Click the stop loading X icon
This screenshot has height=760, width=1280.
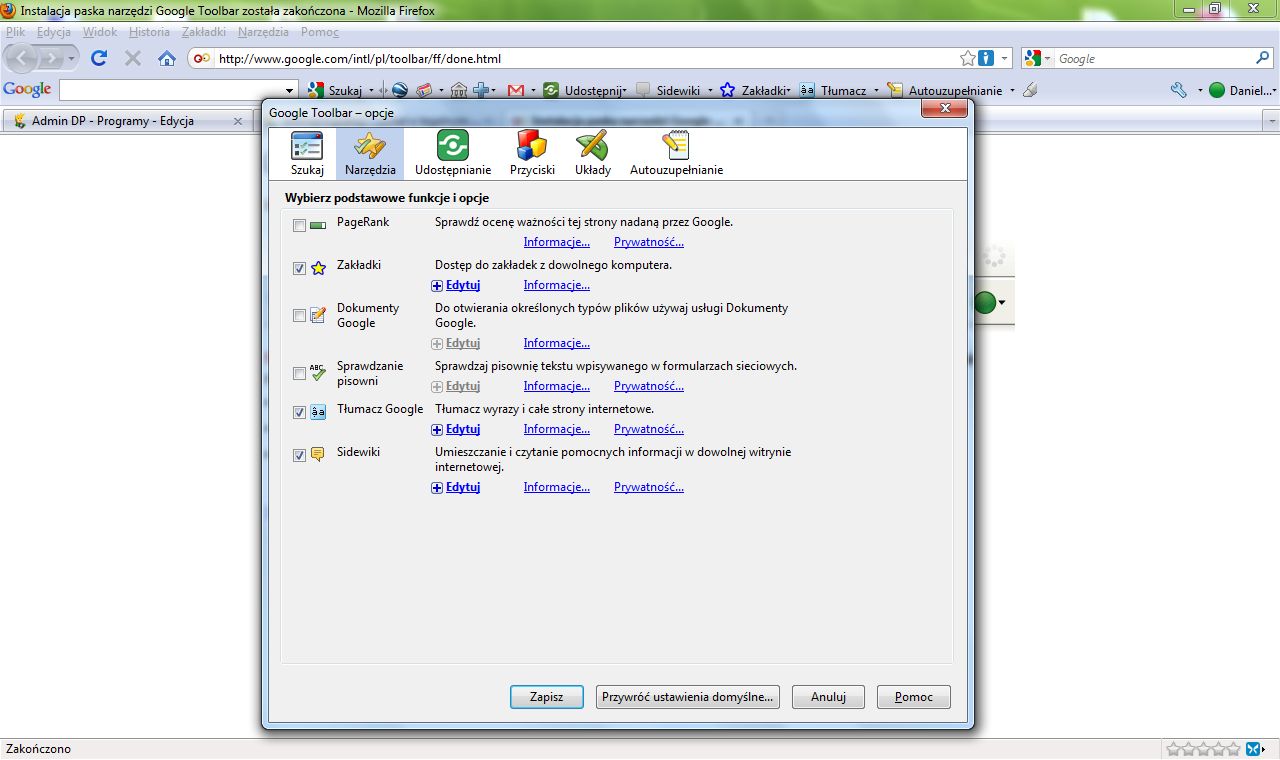[x=132, y=58]
